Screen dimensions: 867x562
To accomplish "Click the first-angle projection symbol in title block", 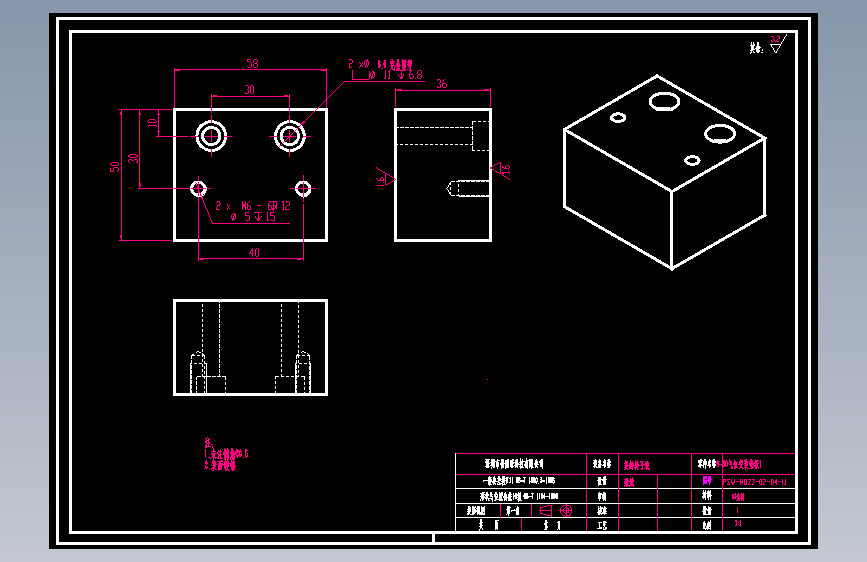I will [556, 511].
